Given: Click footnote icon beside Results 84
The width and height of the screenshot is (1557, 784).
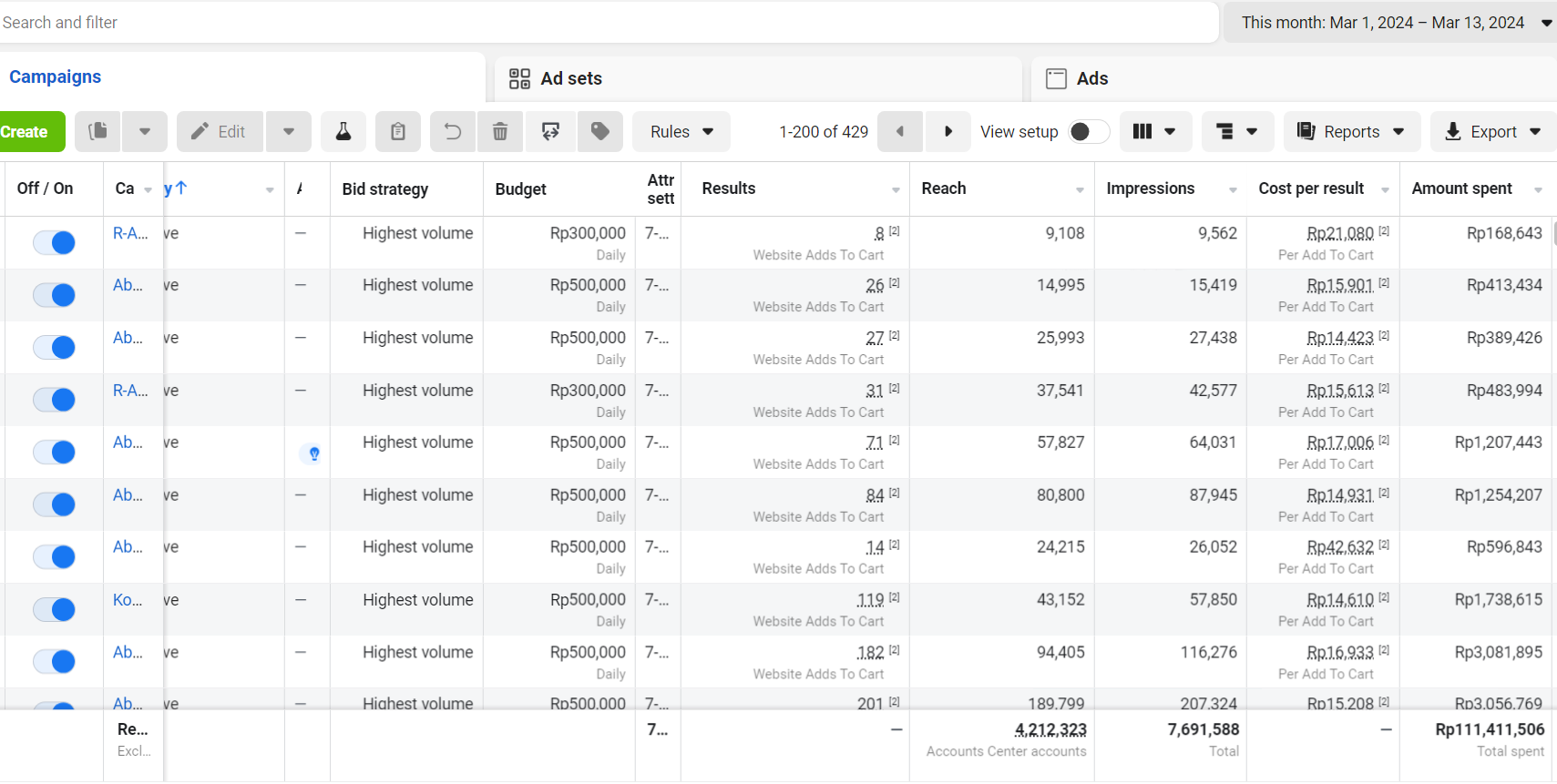Looking at the screenshot, I should pos(895,493).
